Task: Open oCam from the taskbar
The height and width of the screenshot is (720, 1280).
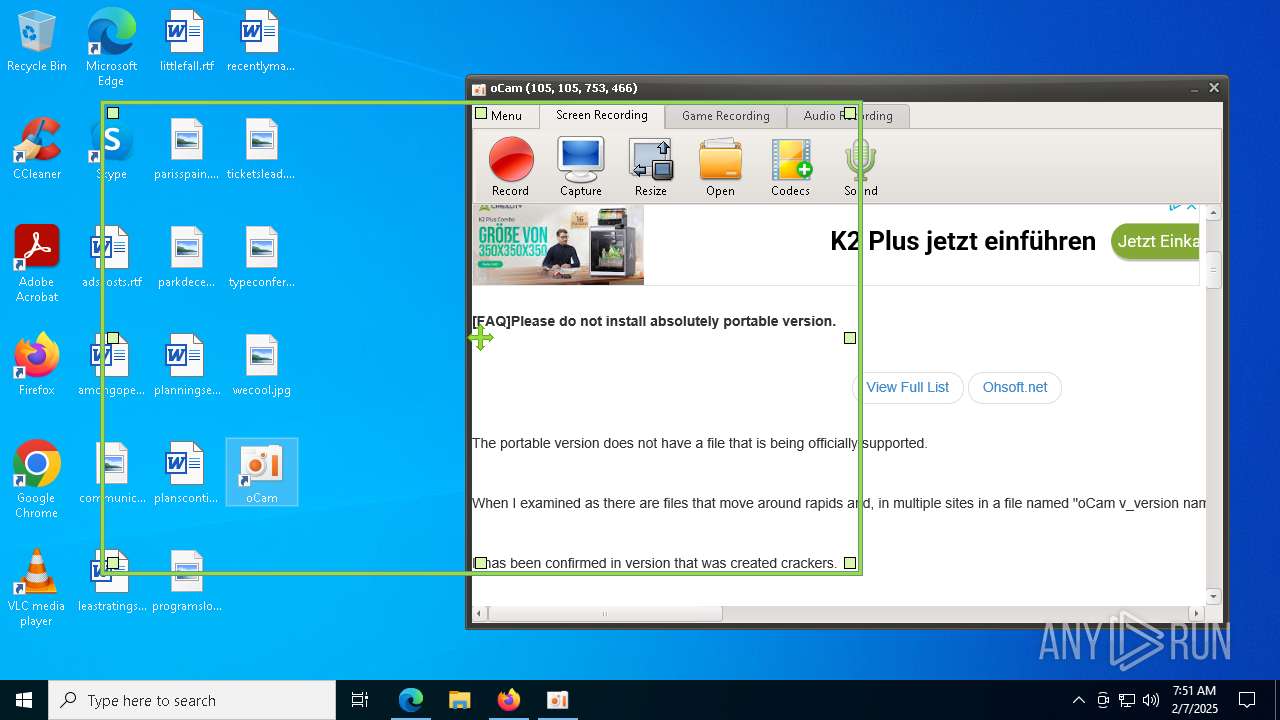Action: (x=557, y=700)
